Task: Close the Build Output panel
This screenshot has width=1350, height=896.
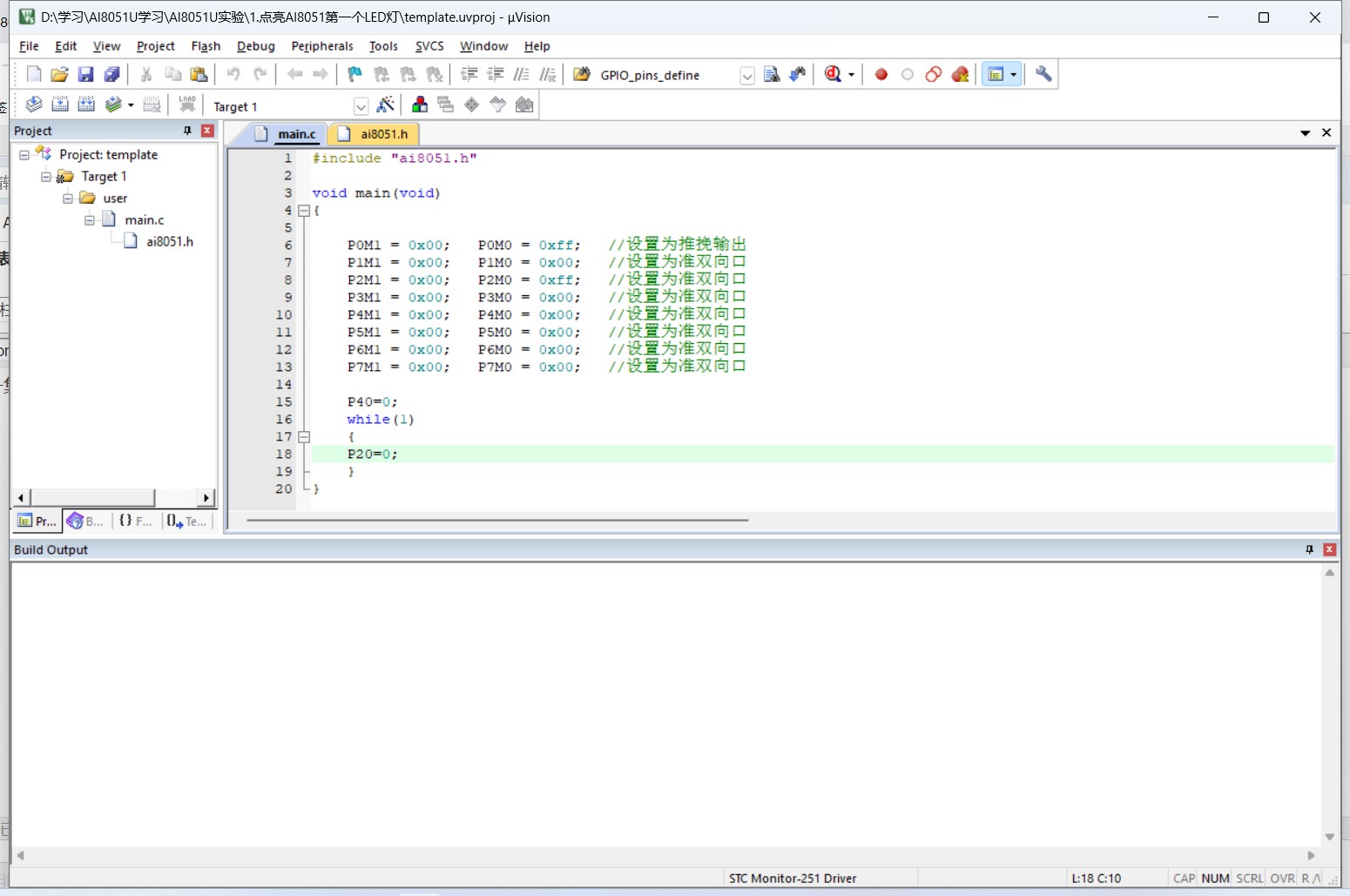Action: 1329,549
